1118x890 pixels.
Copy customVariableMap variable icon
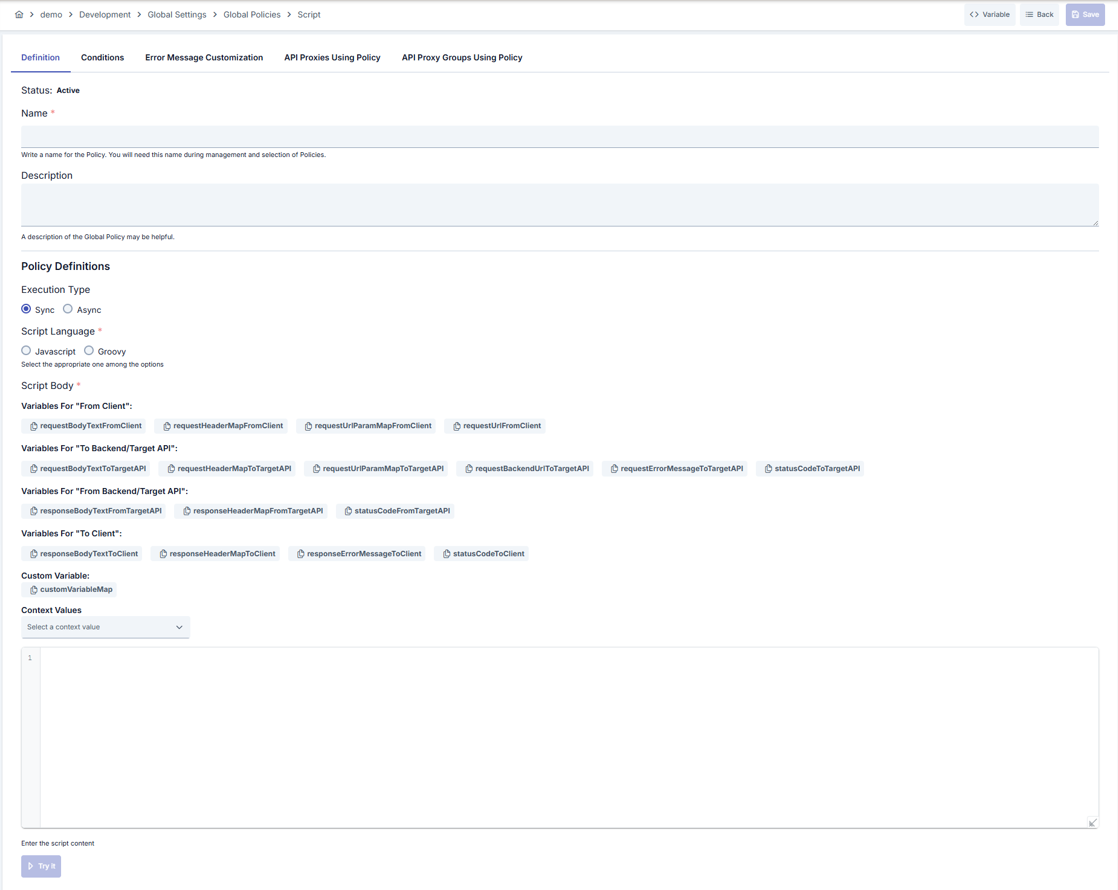(x=34, y=590)
